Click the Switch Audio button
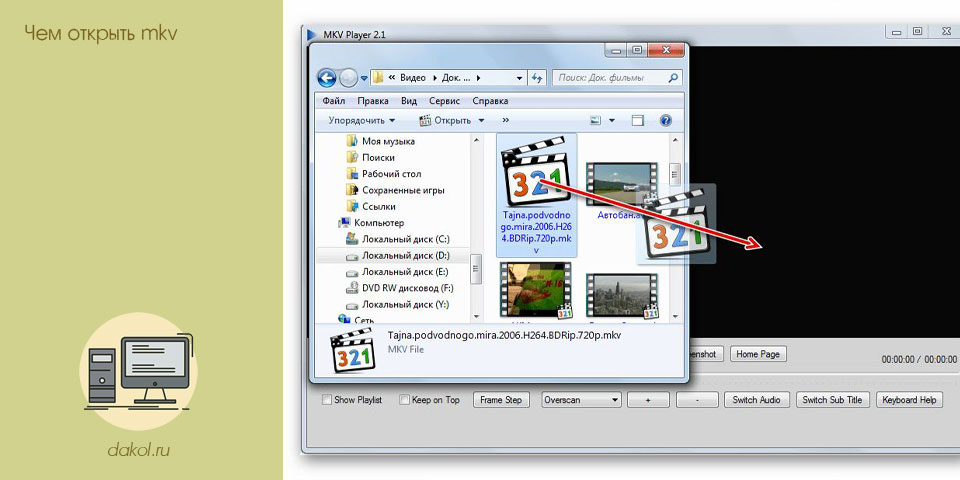Image resolution: width=960 pixels, height=480 pixels. (757, 400)
